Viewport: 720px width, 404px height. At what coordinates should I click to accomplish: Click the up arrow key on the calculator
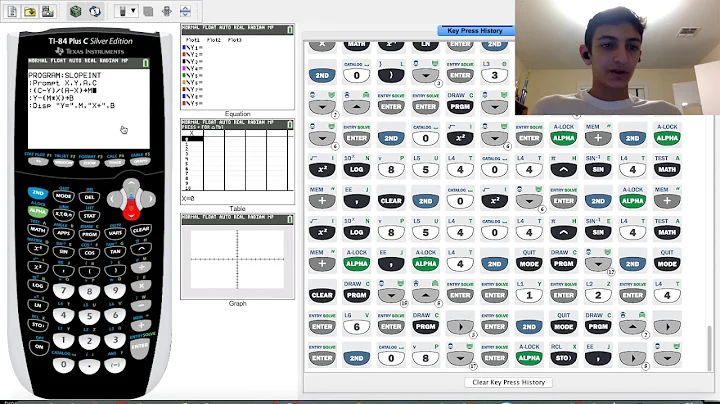click(x=131, y=185)
